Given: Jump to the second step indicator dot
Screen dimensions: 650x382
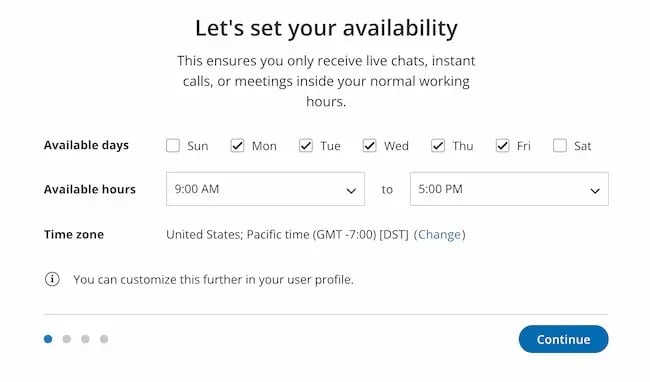Looking at the screenshot, I should 67,339.
